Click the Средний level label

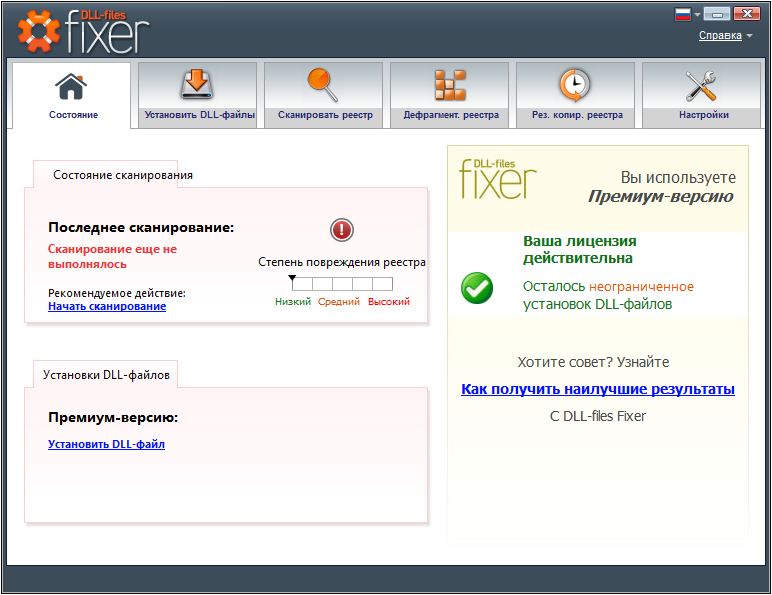(x=339, y=301)
